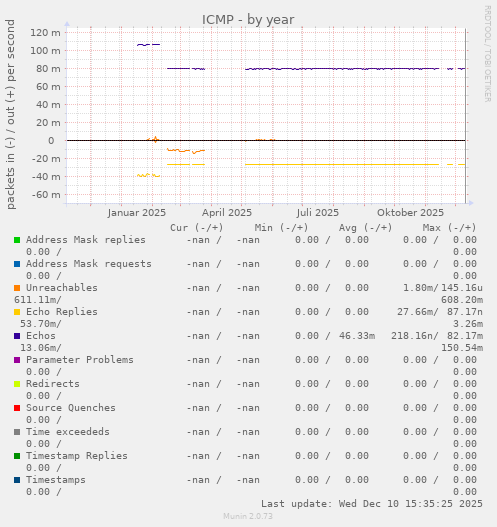Image resolution: width=497 pixels, height=527 pixels.
Task: Click the blue Address Mask requests swatch
Action: tap(17, 264)
